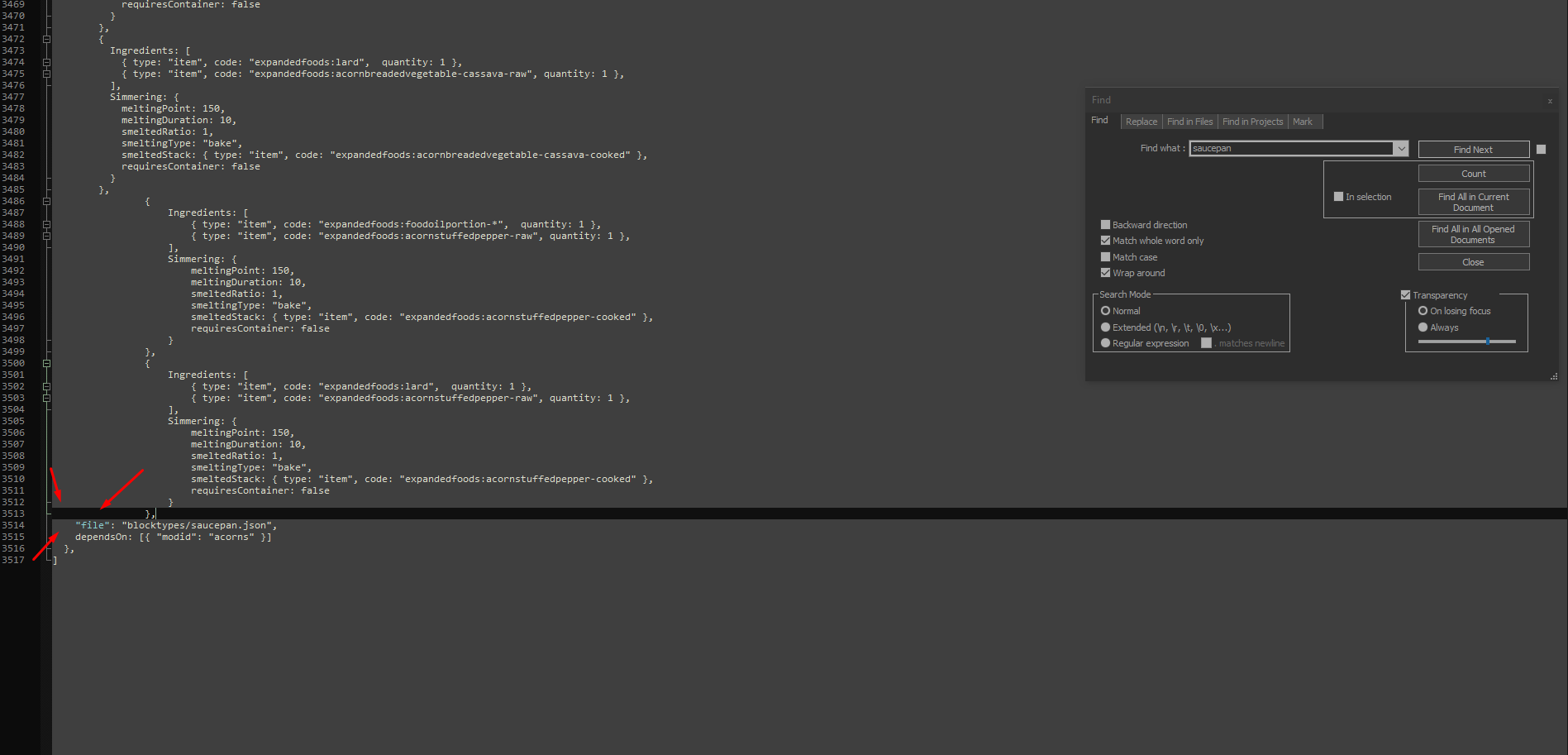Close the Find dialog with the x icon
The height and width of the screenshot is (755, 1568).
[x=1550, y=101]
